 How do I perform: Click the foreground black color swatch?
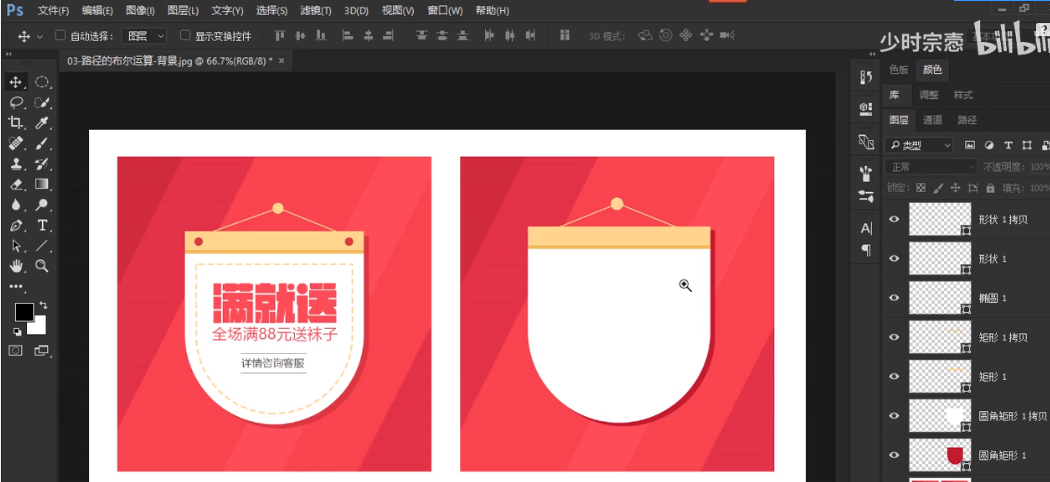coord(24,312)
